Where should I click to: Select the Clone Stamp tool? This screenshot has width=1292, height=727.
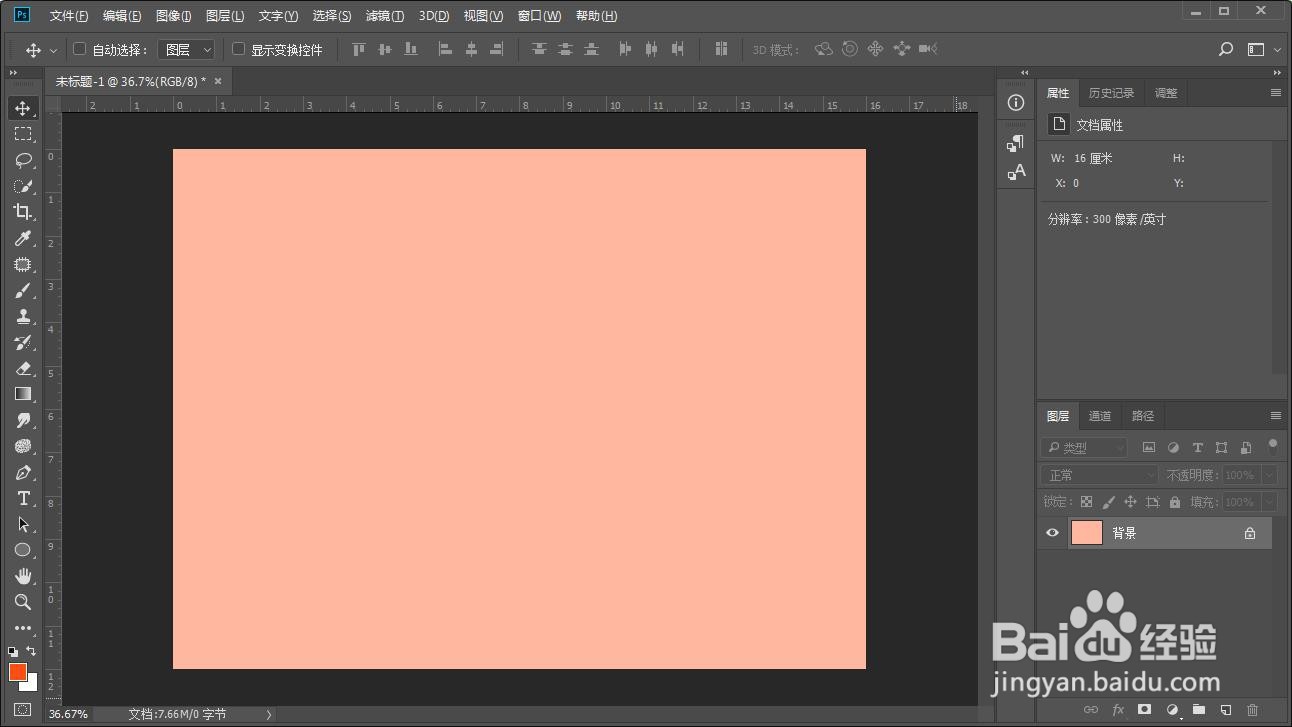pyautogui.click(x=23, y=316)
